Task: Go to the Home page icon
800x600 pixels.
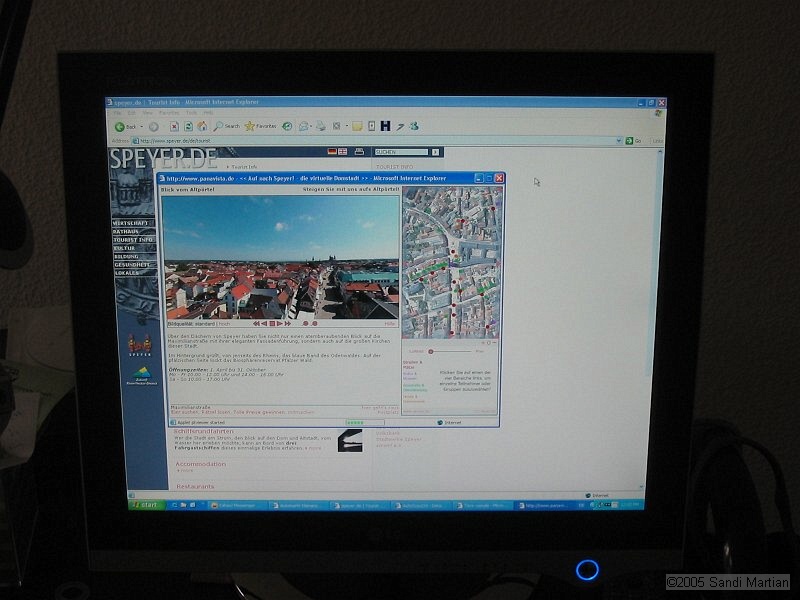Action: [x=203, y=126]
